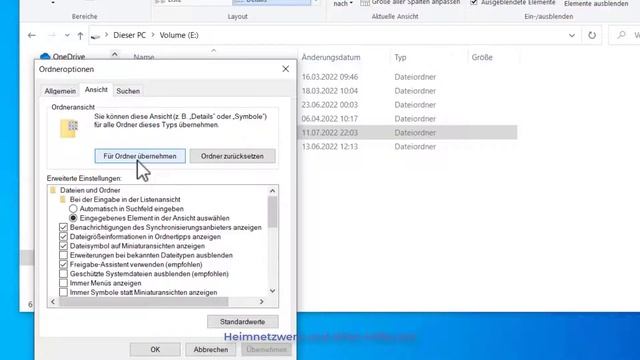
Task: Click settings list scroll down arrow
Action: (273, 291)
